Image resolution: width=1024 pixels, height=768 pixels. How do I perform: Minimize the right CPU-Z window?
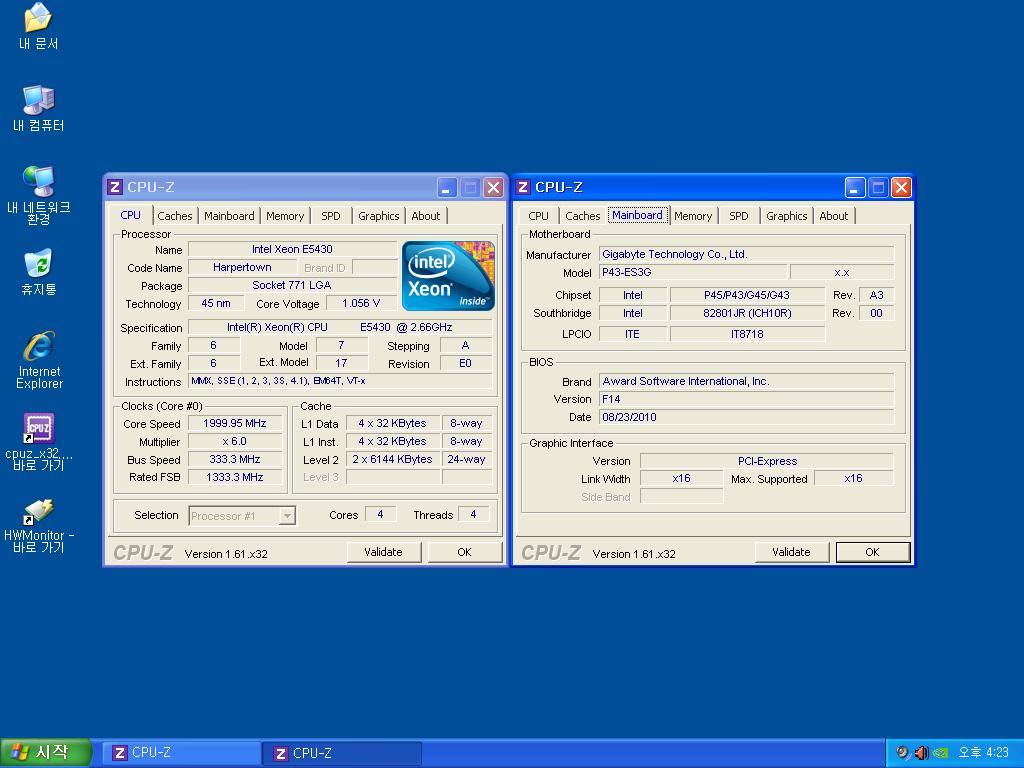[855, 188]
